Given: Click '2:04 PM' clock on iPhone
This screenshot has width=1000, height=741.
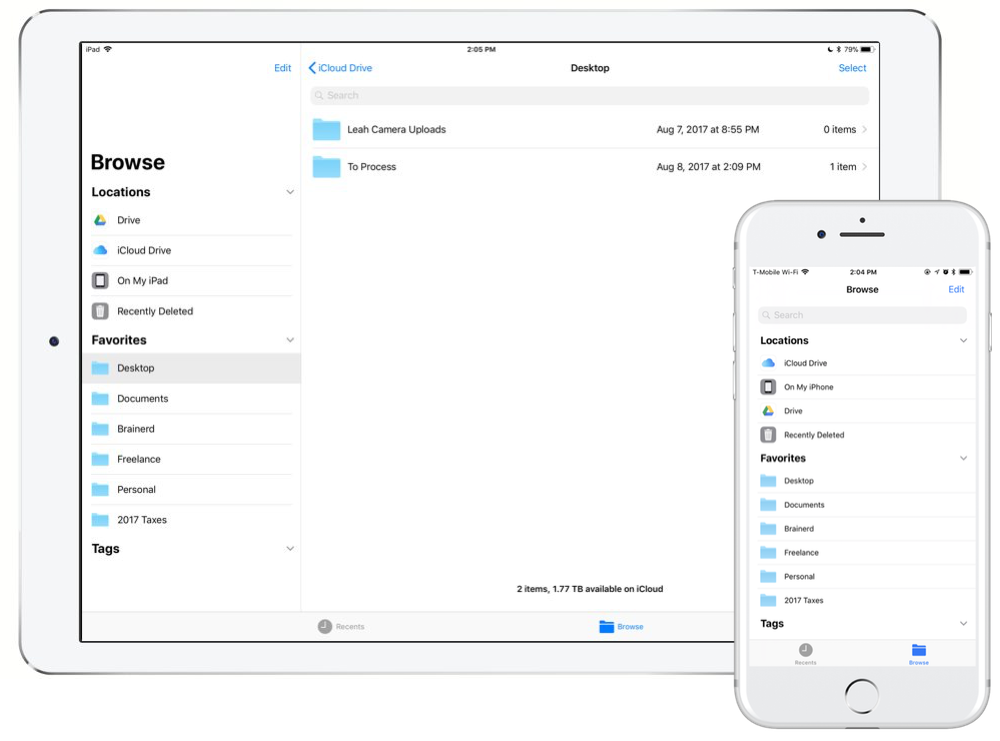Looking at the screenshot, I should pyautogui.click(x=863, y=272).
